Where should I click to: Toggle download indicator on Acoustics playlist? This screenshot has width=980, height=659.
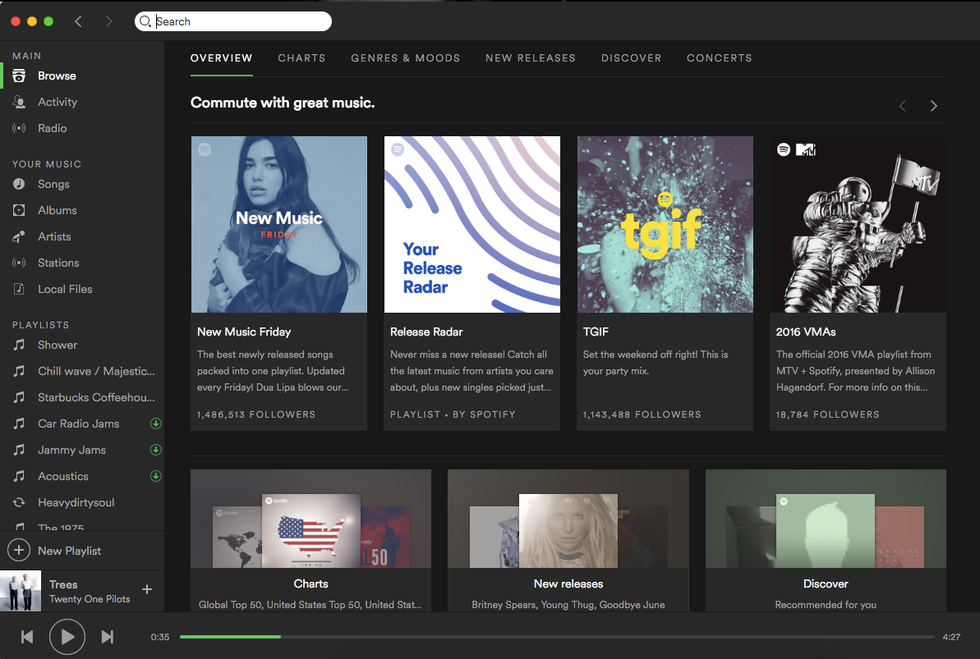[x=155, y=477]
